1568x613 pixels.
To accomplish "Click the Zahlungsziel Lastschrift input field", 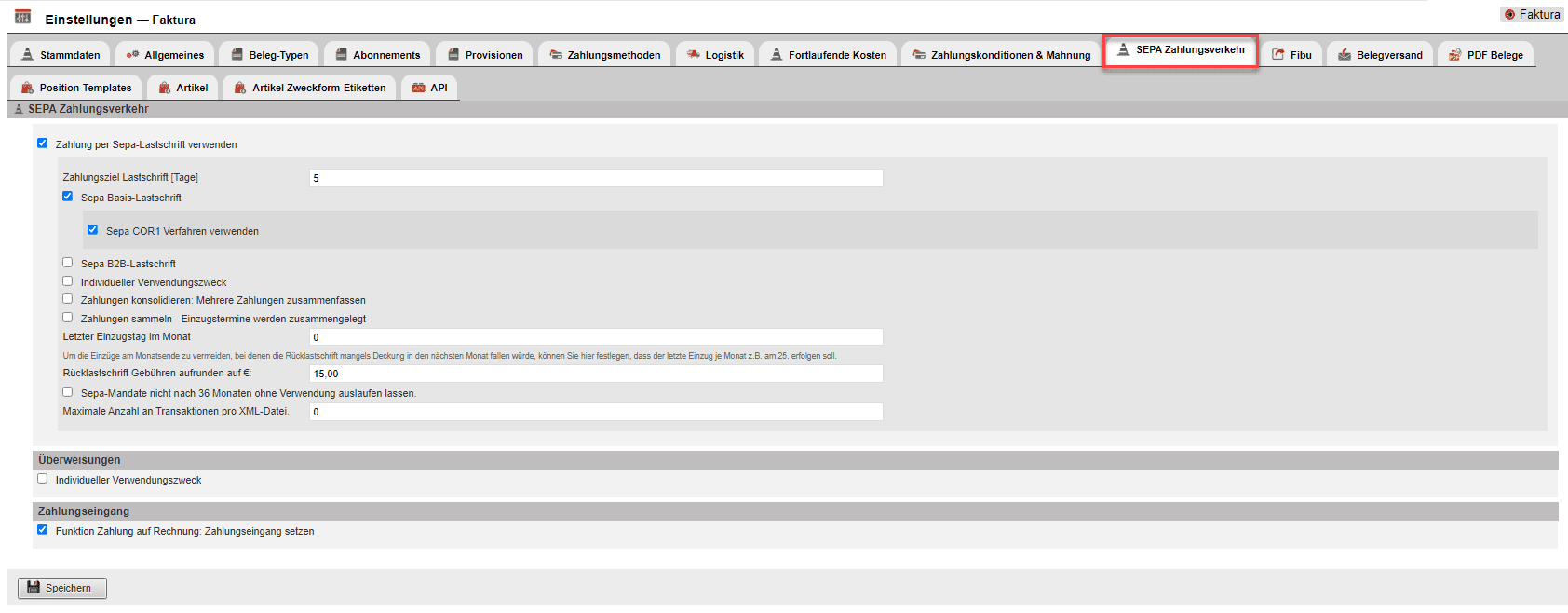I will click(595, 178).
